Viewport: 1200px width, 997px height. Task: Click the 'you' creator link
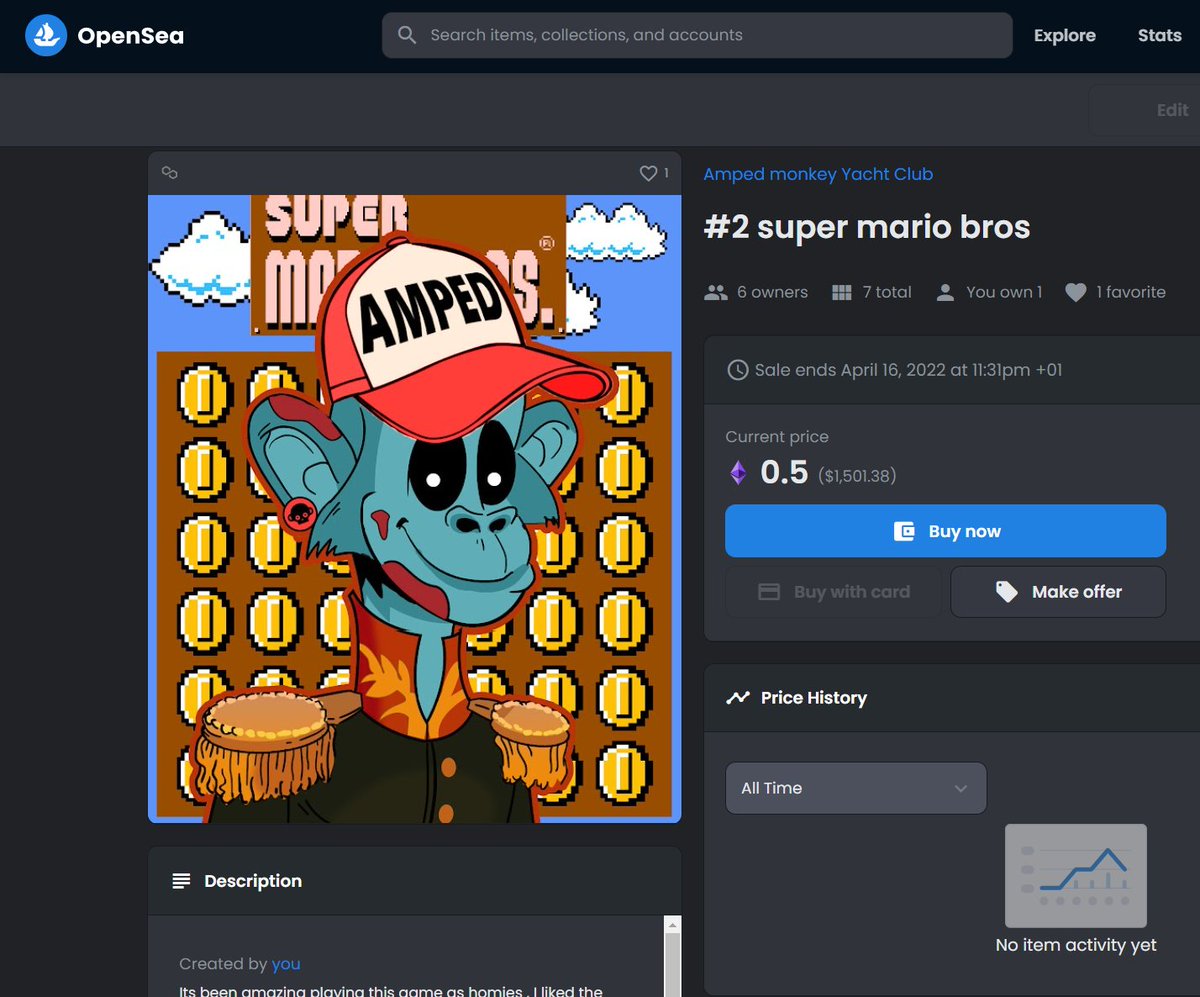pos(286,964)
